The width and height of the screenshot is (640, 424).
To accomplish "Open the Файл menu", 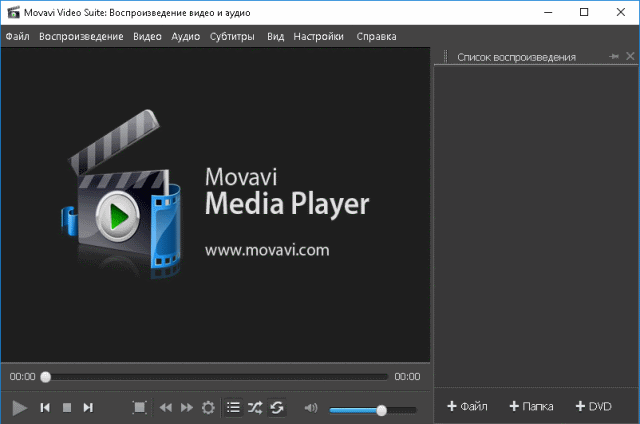I will tap(18, 36).
